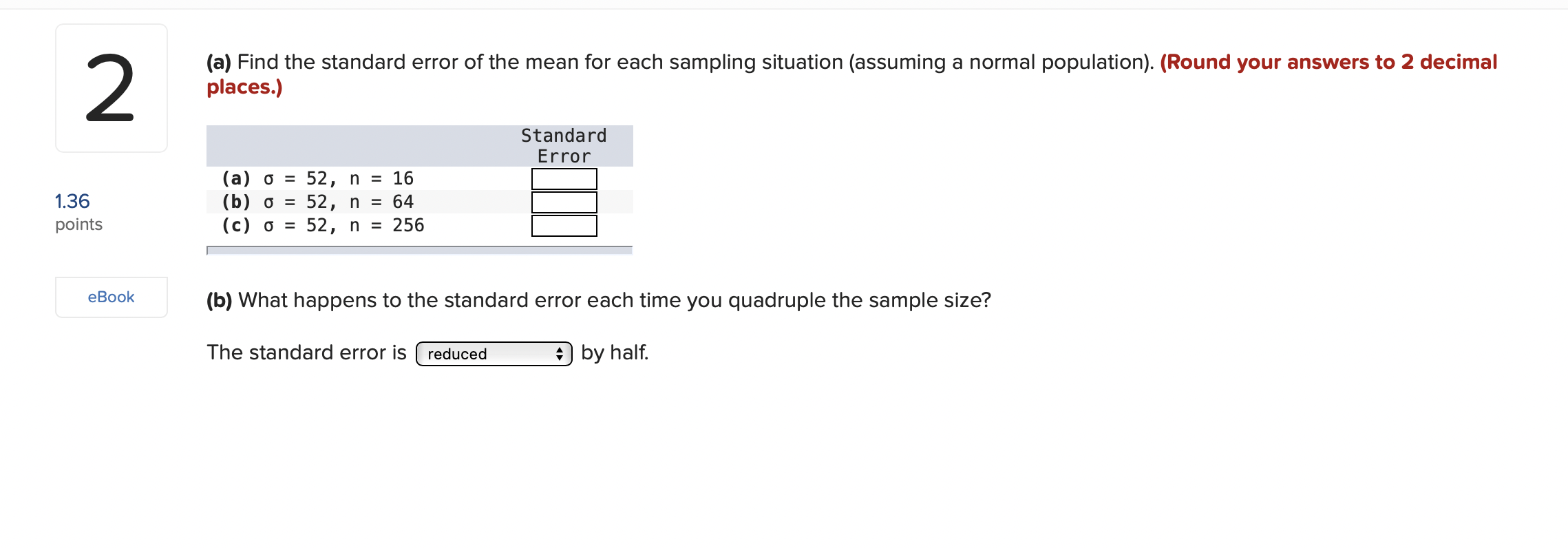The width and height of the screenshot is (1568, 548).
Task: Click the horizontal scrollbar below the table
Action: pyautogui.click(x=419, y=249)
